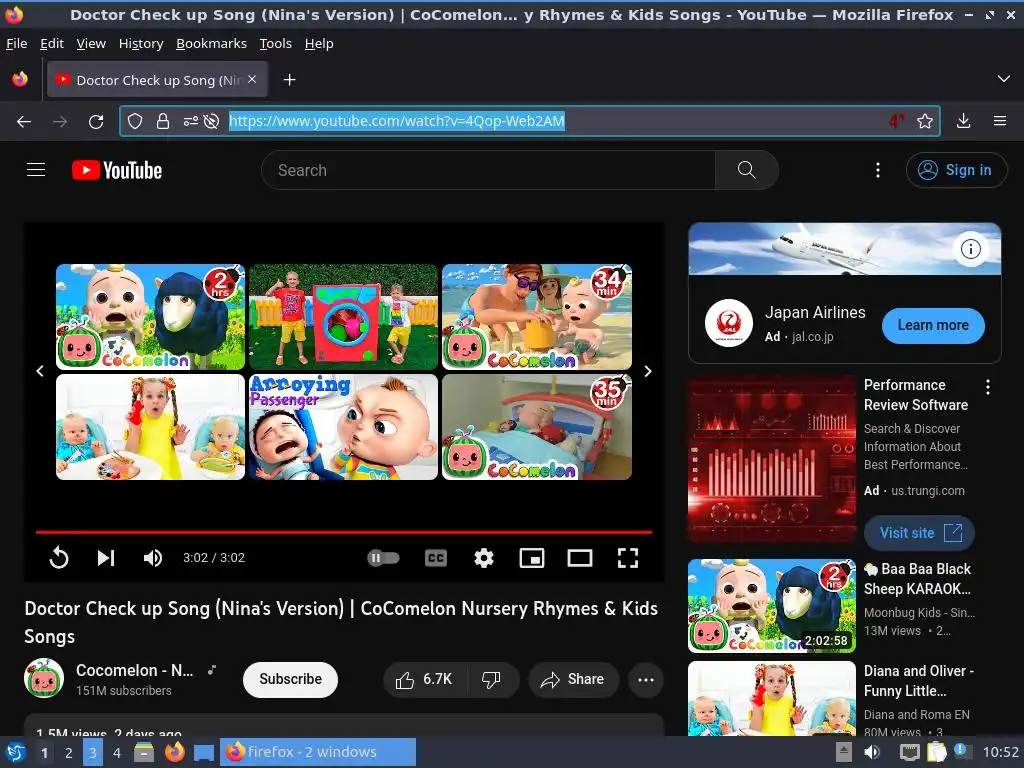Click the Sign in button
Viewport: 1024px width, 768px height.
point(956,170)
